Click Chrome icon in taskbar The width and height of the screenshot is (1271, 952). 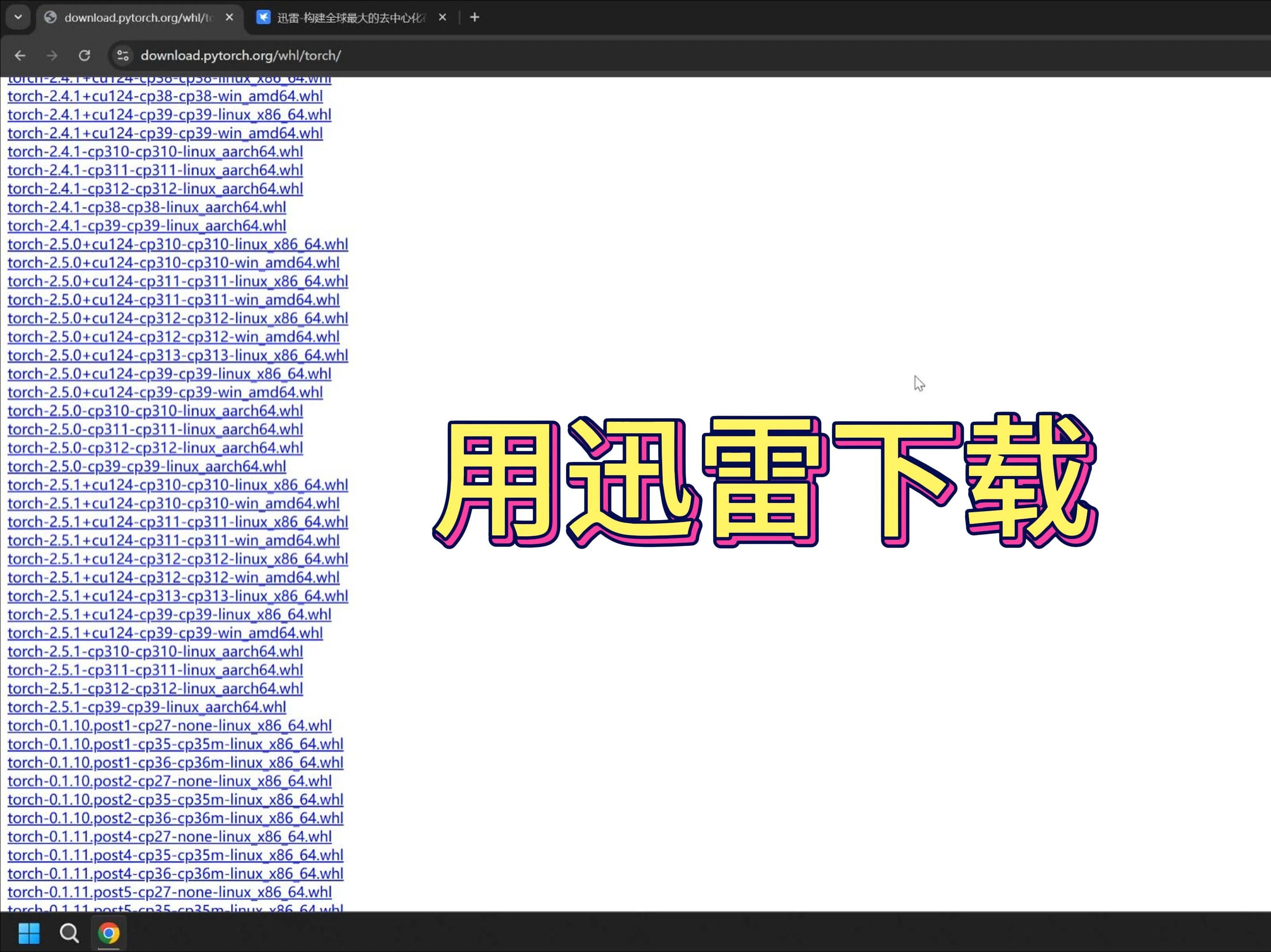tap(108, 933)
